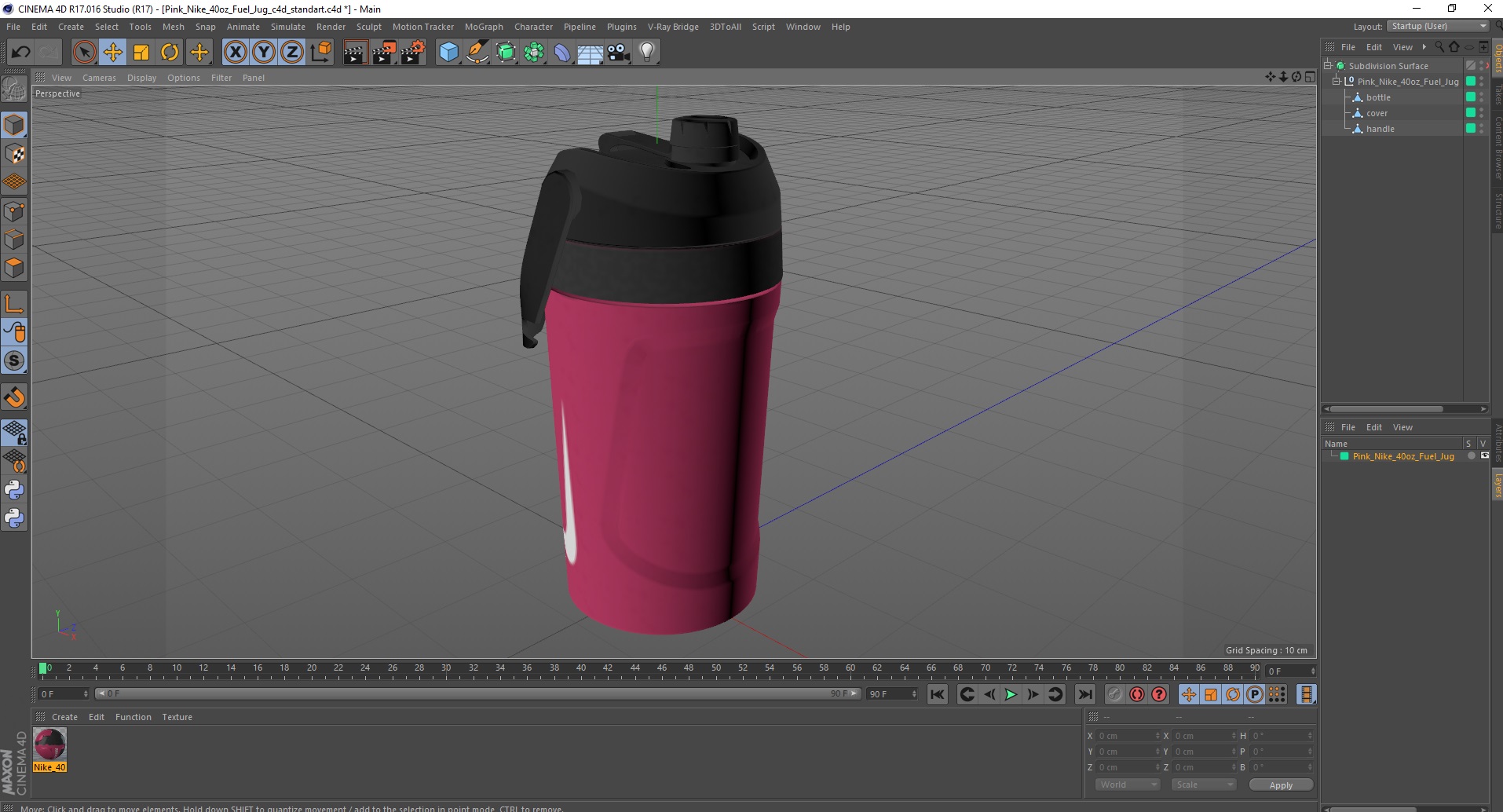
Task: Open the Simulate menu
Action: click(288, 27)
